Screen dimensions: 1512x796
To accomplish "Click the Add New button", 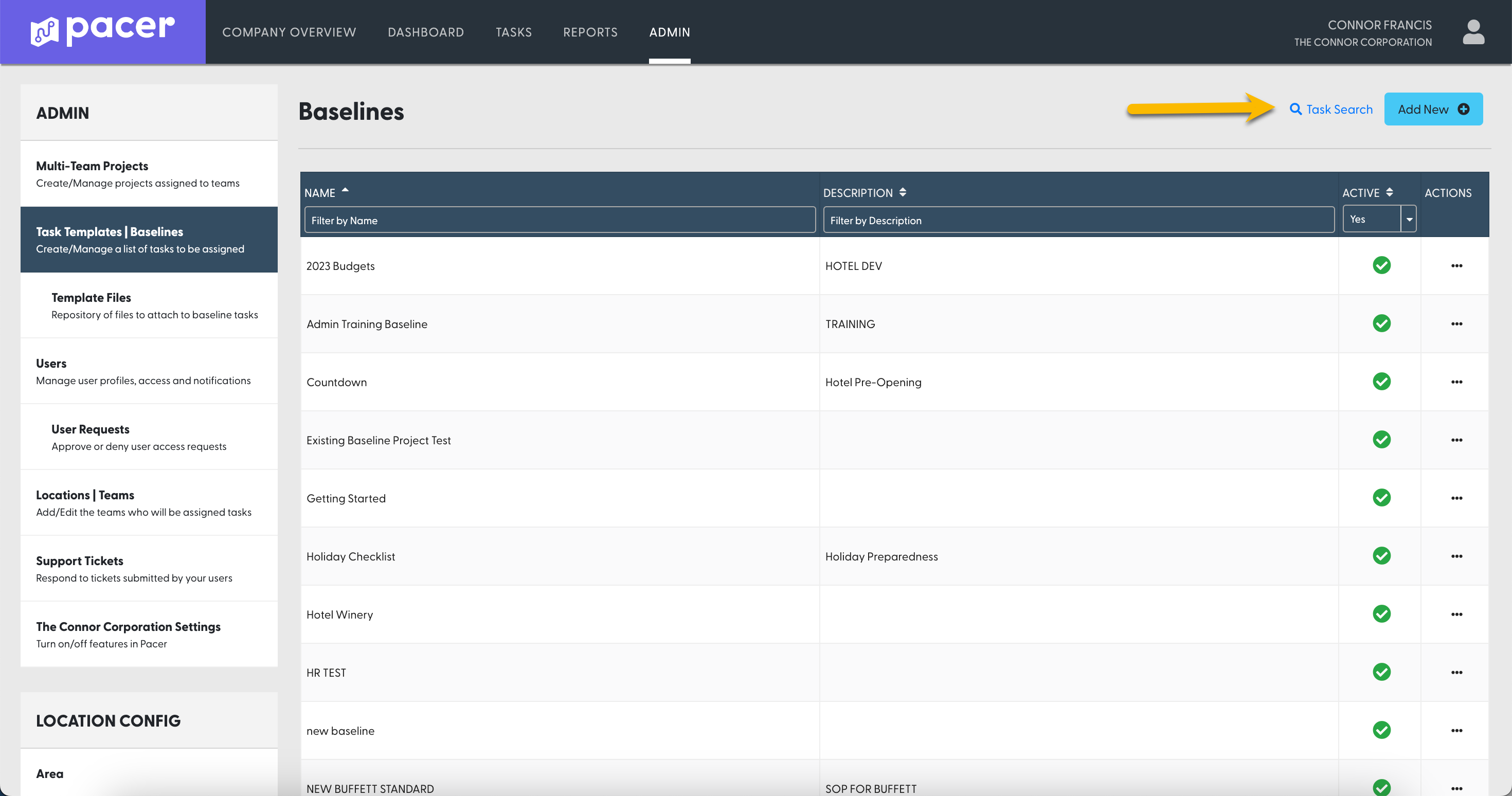I will pyautogui.click(x=1433, y=109).
